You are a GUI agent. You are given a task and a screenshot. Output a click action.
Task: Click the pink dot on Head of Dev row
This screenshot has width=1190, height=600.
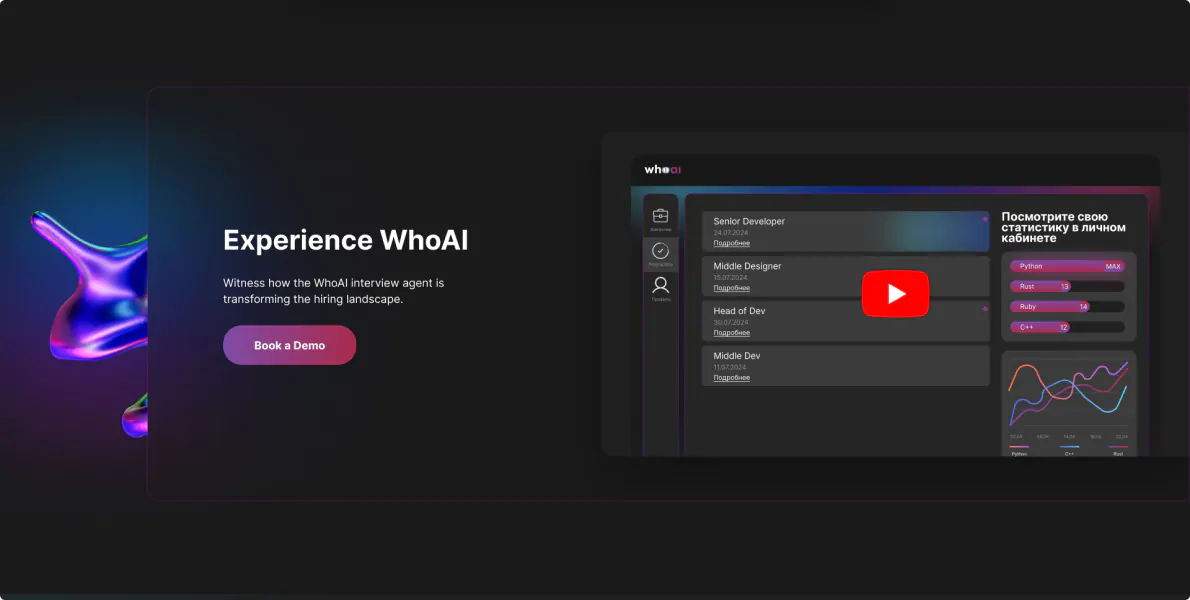click(x=985, y=309)
